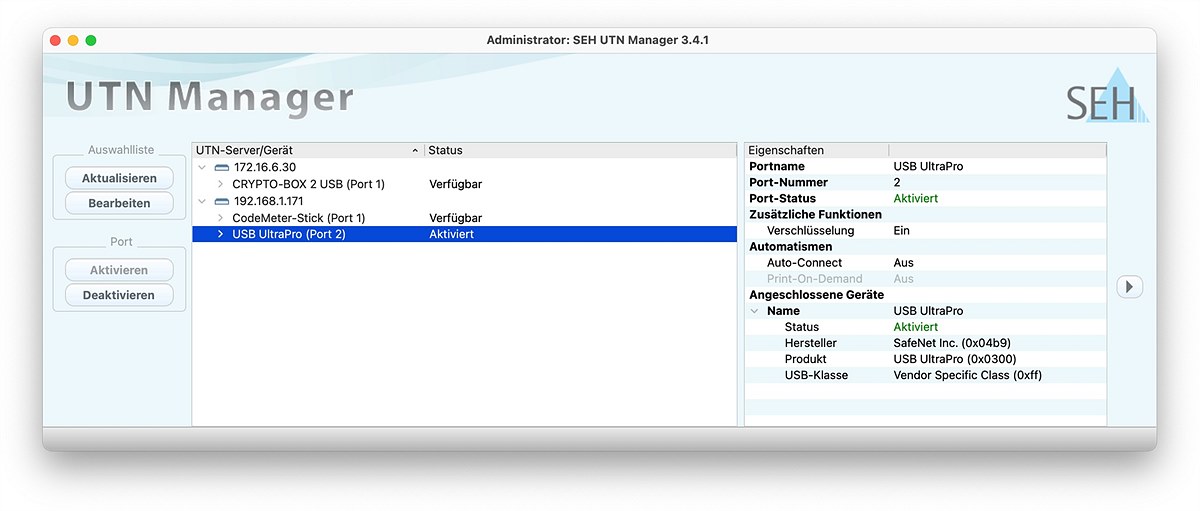Click the Status column header
This screenshot has height=511, width=1200.
point(580,150)
